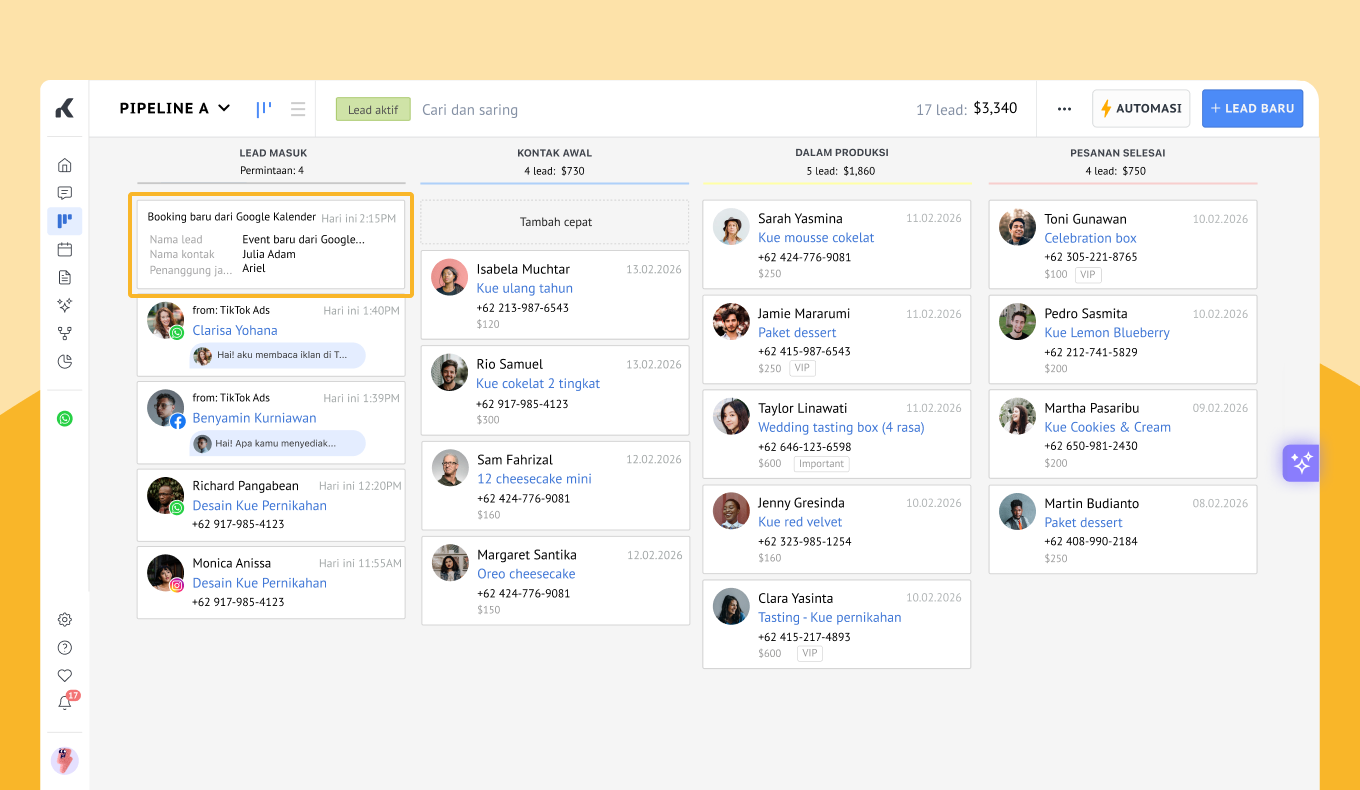This screenshot has width=1360, height=790.
Task: Click Tambah cepat in Kontak Awal column
Action: tap(555, 222)
